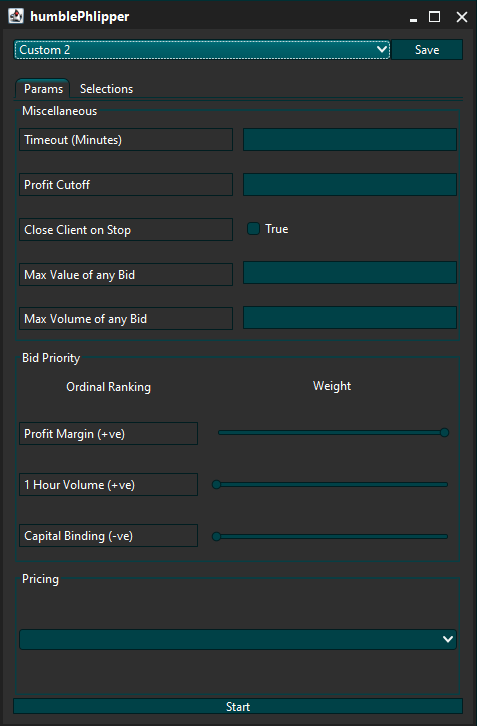Open the Custom 2 profile dropdown

202,50
